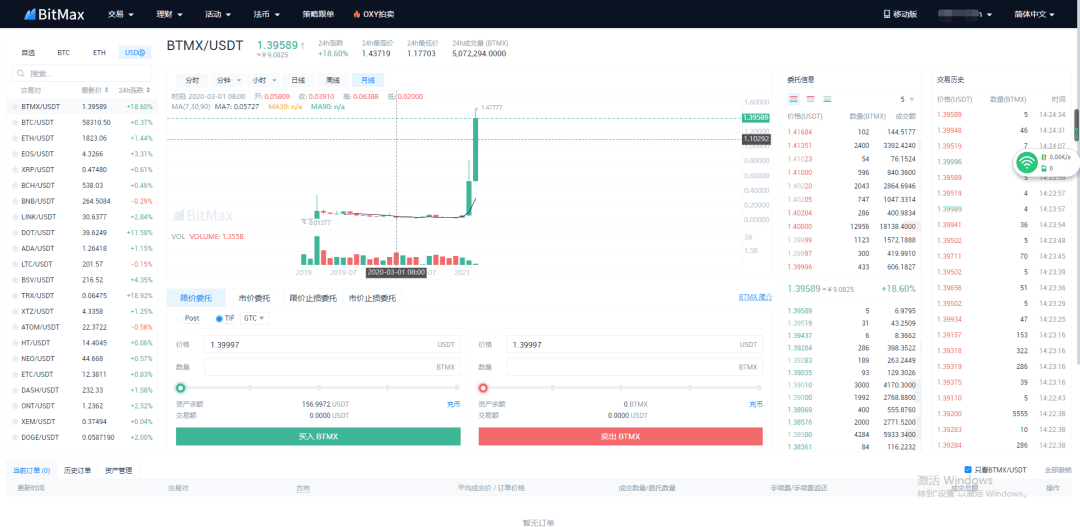
Task: Show buy-orders-only order book view
Action: click(x=827, y=99)
